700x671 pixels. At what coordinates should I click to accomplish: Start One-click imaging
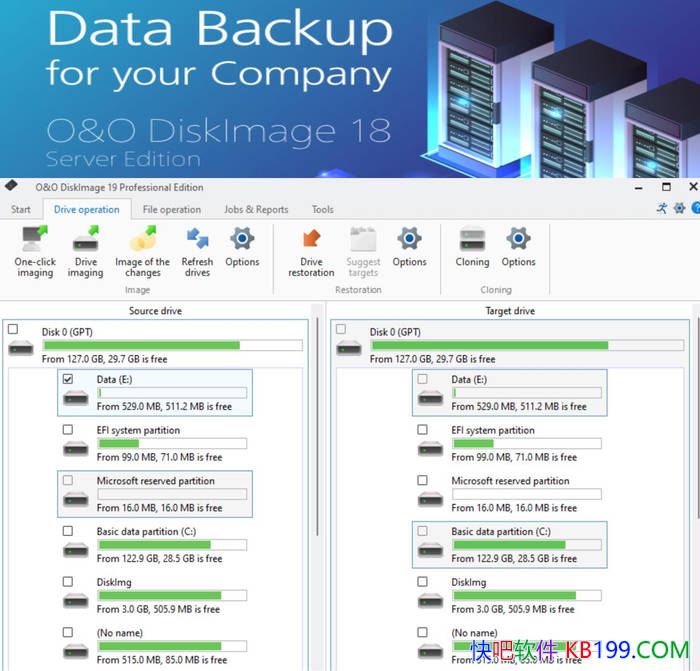pyautogui.click(x=35, y=252)
